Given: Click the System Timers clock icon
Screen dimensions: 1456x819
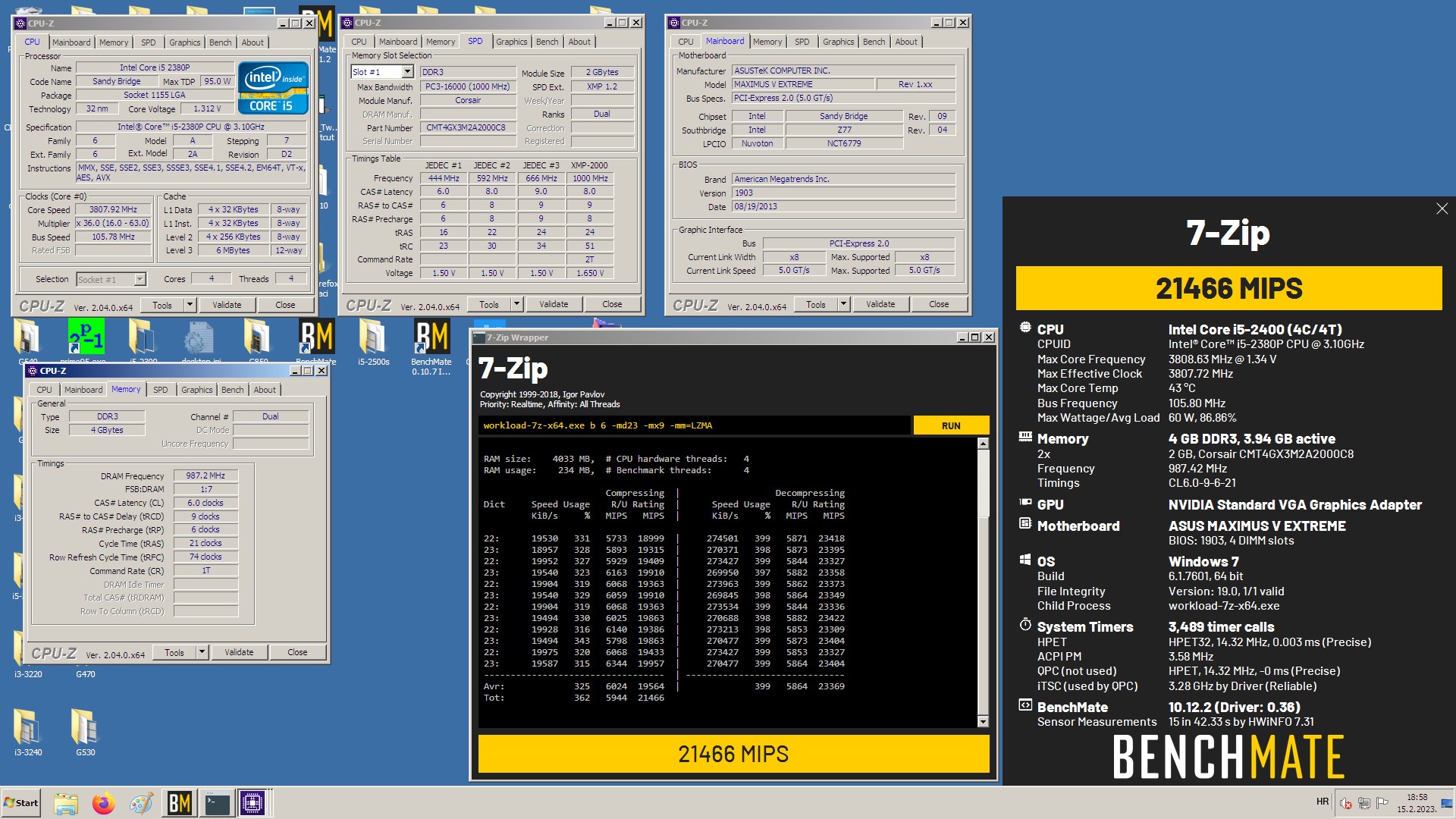Looking at the screenshot, I should [x=1025, y=626].
